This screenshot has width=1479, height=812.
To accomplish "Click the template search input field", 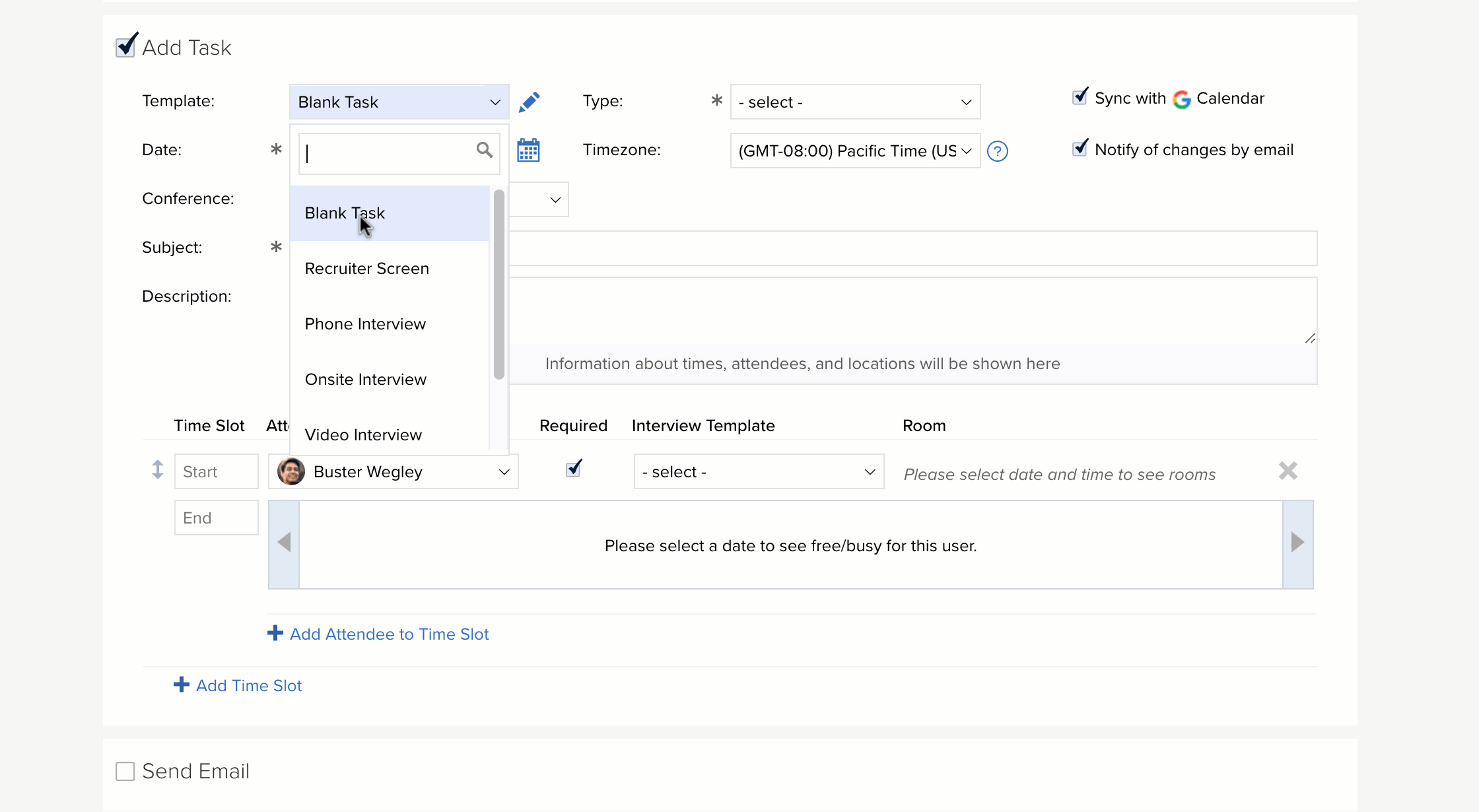I will point(399,153).
